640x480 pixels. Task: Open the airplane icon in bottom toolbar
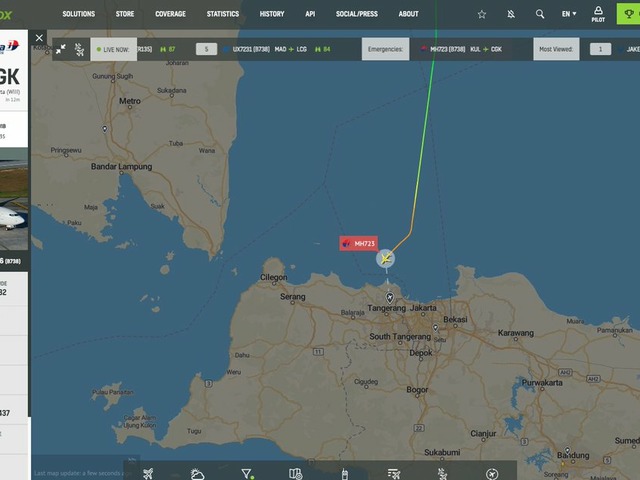148,473
